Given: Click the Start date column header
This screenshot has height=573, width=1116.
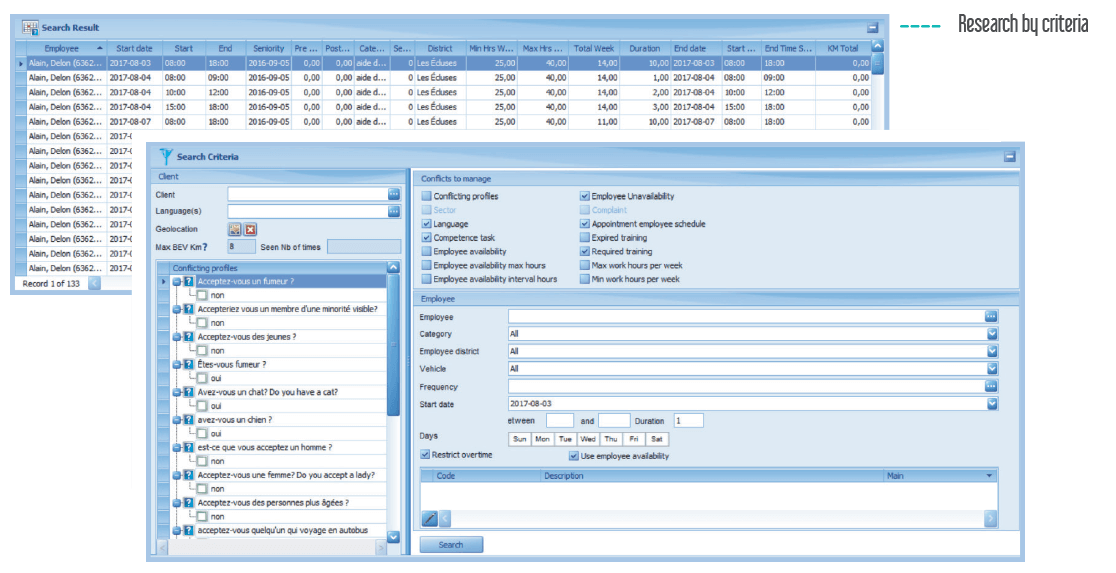Looking at the screenshot, I should [135, 48].
